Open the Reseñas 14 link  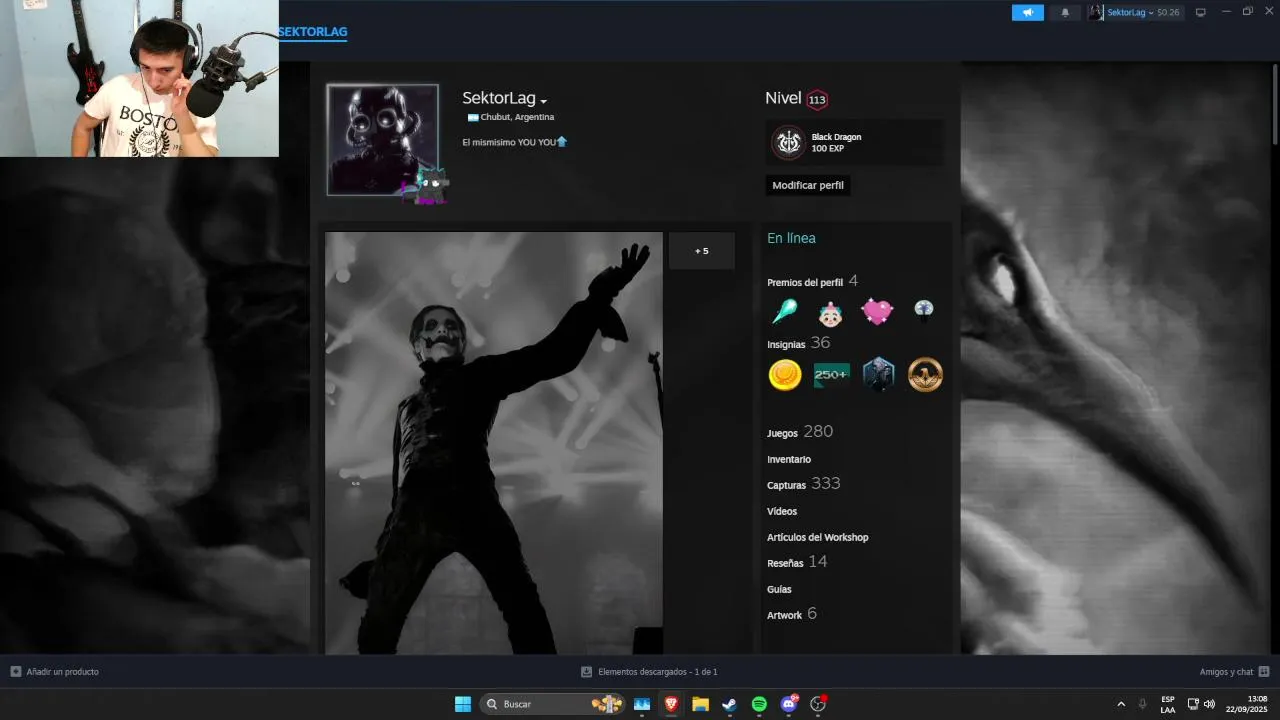(797, 562)
